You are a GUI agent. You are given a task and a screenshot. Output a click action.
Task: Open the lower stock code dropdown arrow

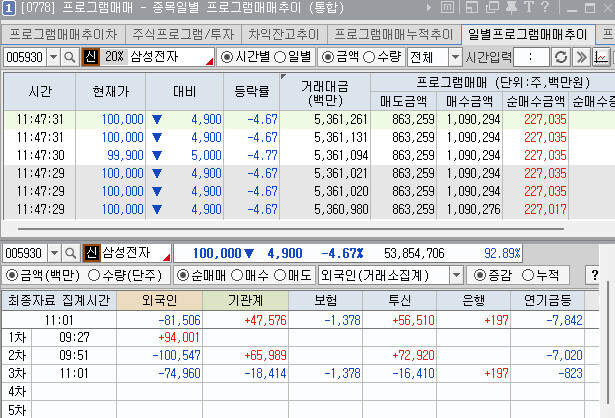coord(54,253)
